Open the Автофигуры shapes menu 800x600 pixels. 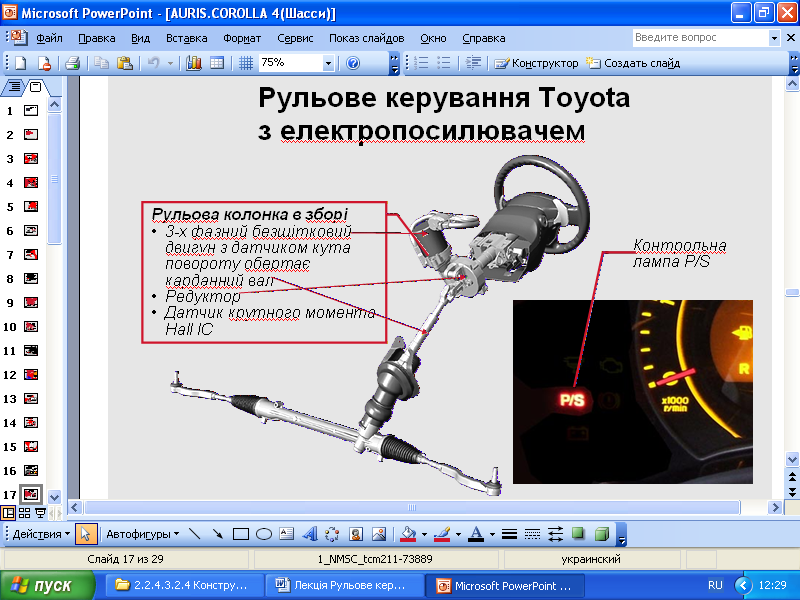pos(143,534)
